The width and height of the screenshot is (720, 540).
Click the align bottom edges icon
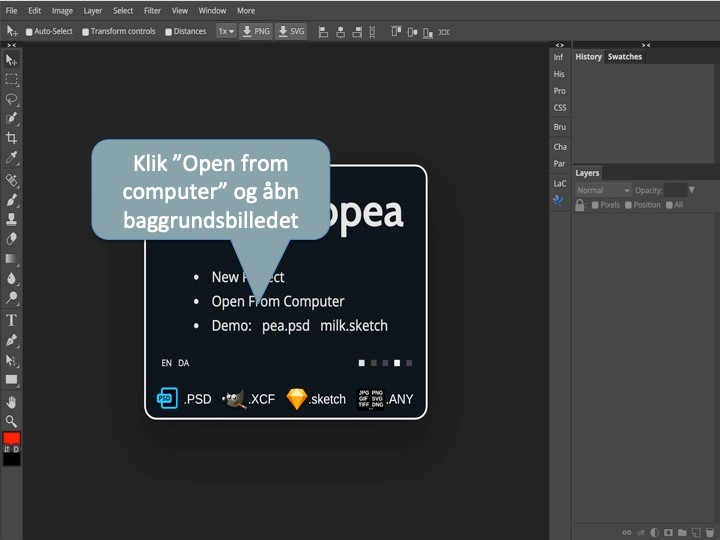coord(428,32)
